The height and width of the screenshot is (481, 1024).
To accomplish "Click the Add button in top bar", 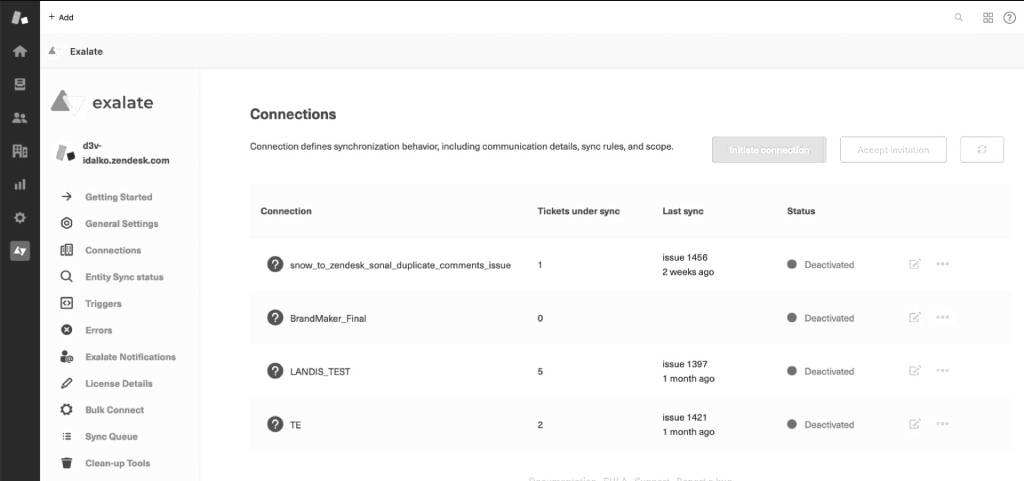I will coord(61,18).
